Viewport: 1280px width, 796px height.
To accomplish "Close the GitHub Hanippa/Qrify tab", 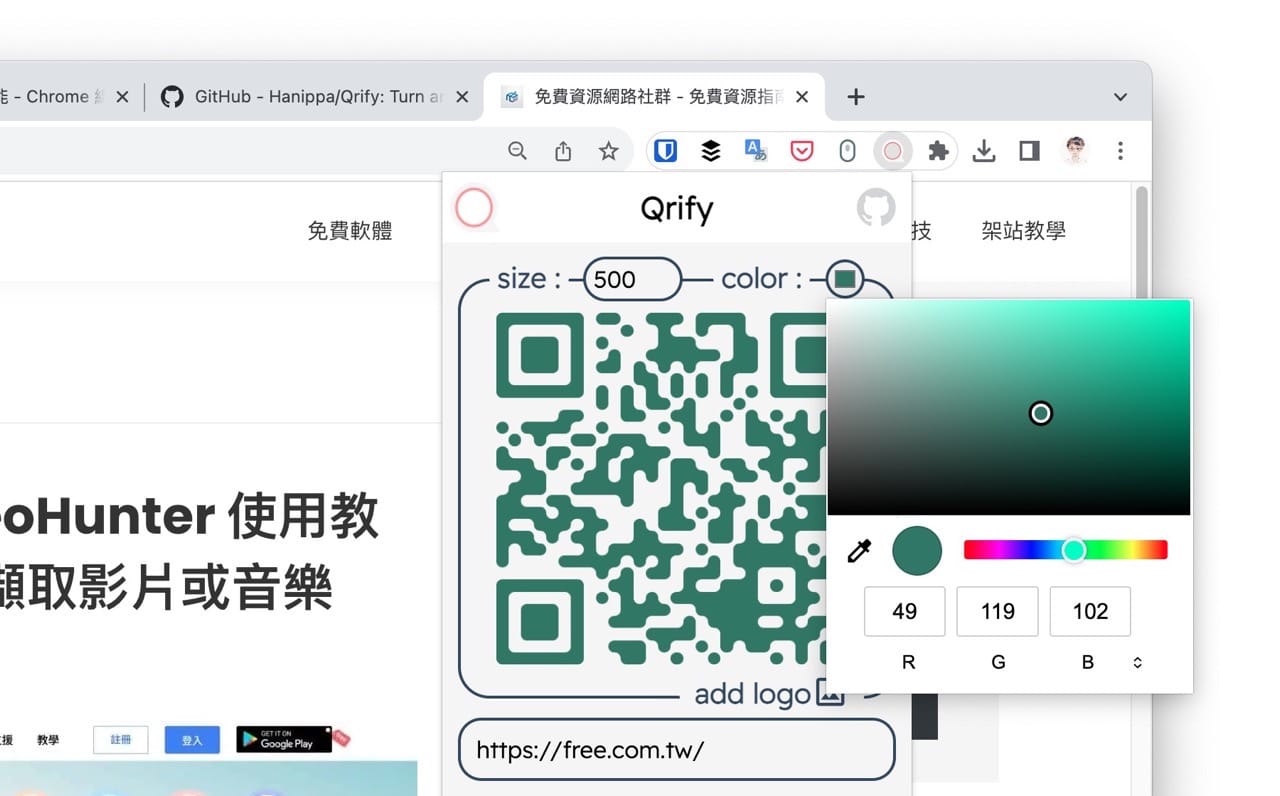I will (462, 97).
